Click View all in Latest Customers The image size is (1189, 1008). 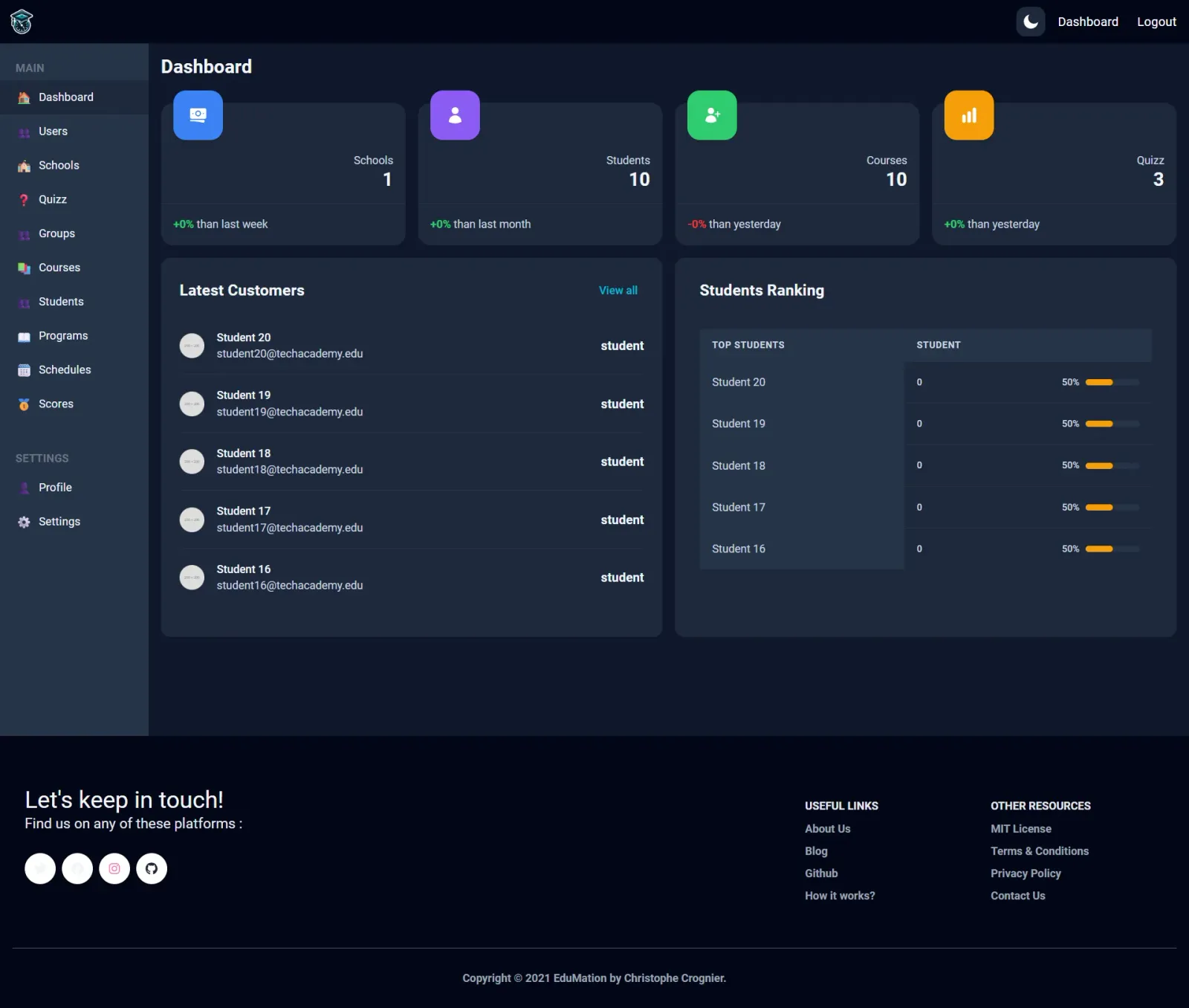[x=618, y=291]
